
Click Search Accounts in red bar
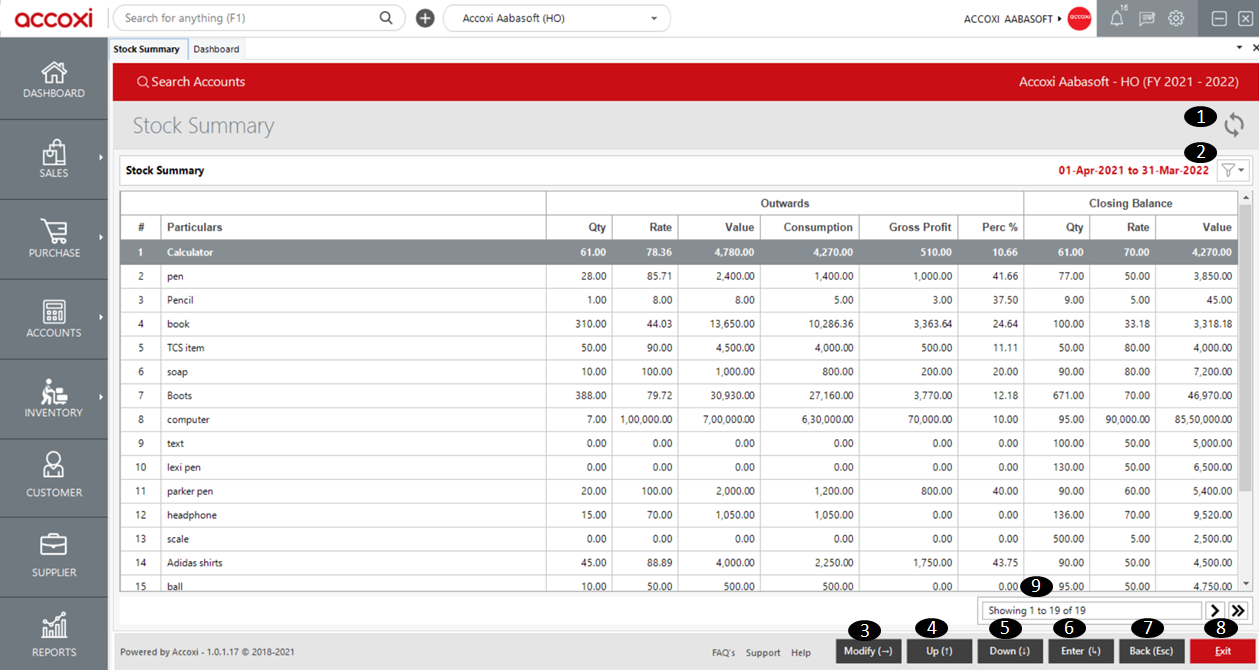(x=191, y=82)
